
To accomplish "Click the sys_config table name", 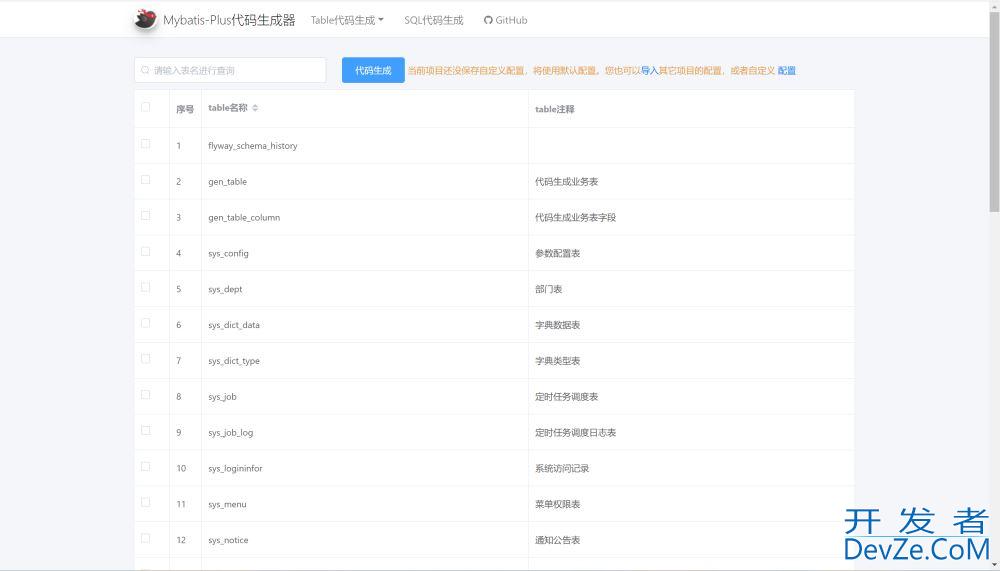I will point(228,253).
